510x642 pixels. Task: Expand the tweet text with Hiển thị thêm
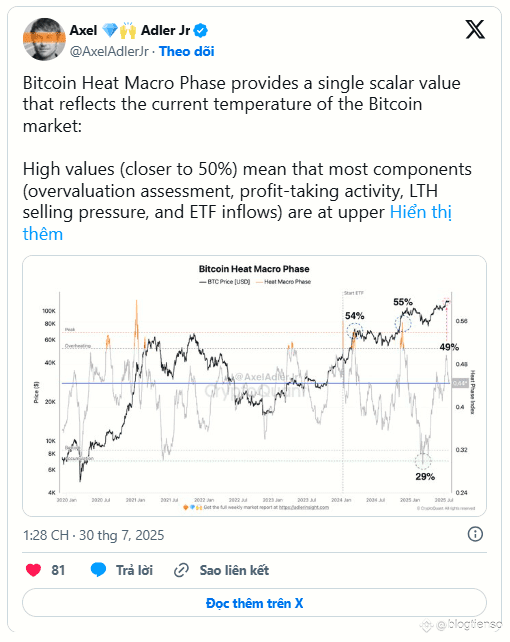click(x=237, y=223)
